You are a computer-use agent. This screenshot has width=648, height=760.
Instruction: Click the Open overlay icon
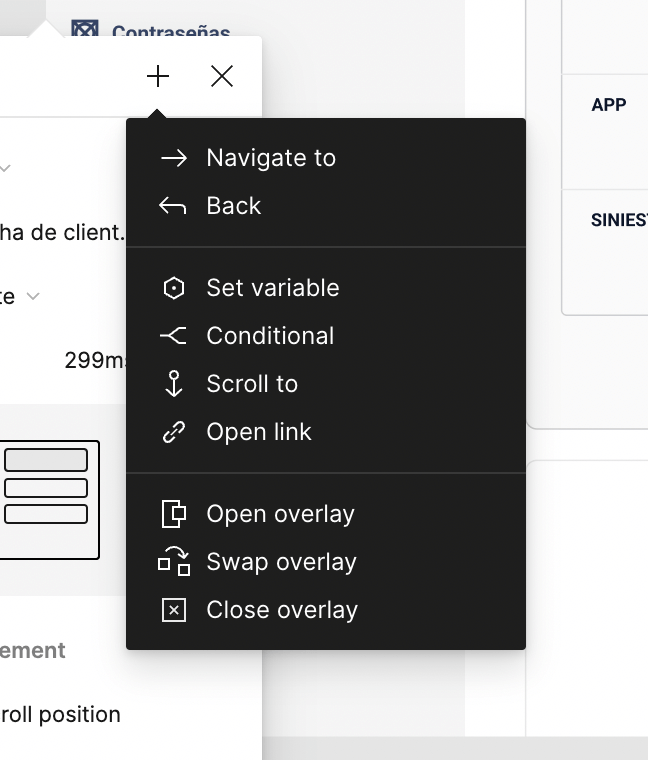(174, 514)
